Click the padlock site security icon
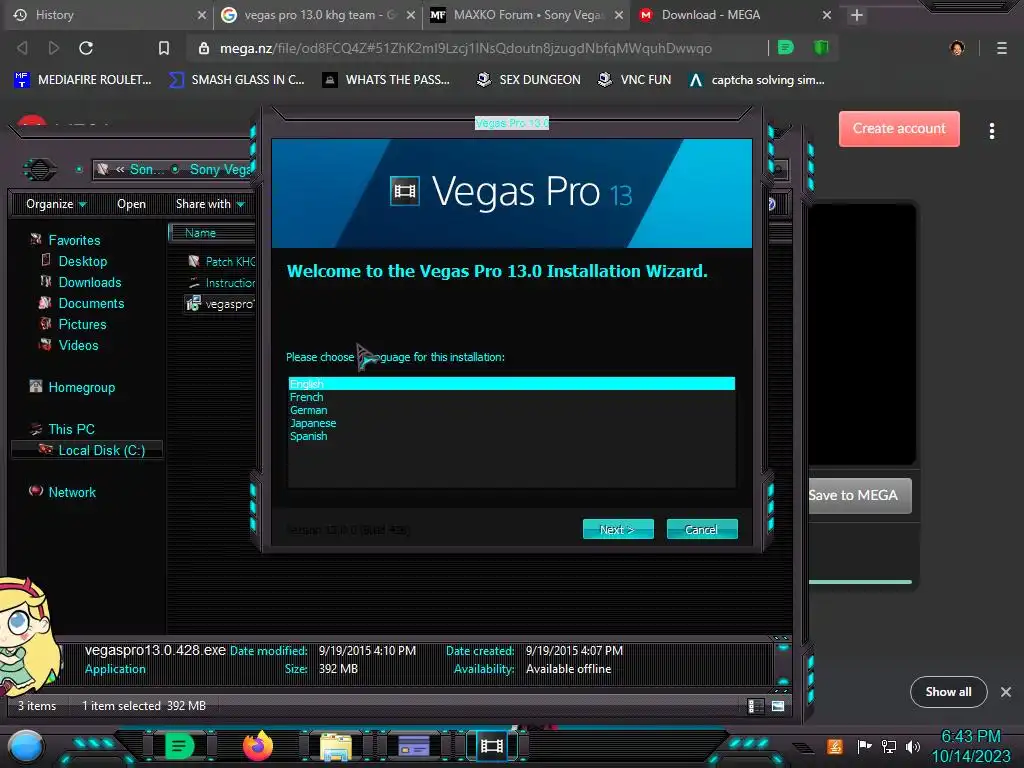 pyautogui.click(x=204, y=48)
